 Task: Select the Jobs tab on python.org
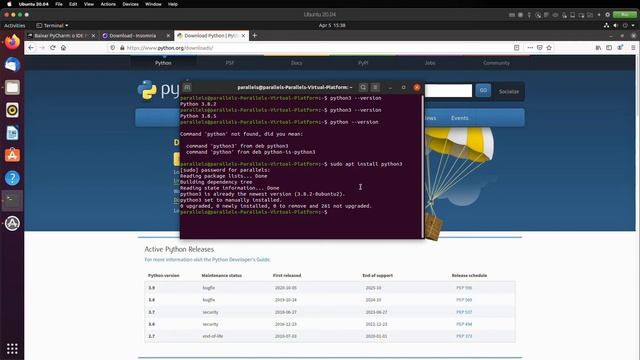pyautogui.click(x=430, y=63)
